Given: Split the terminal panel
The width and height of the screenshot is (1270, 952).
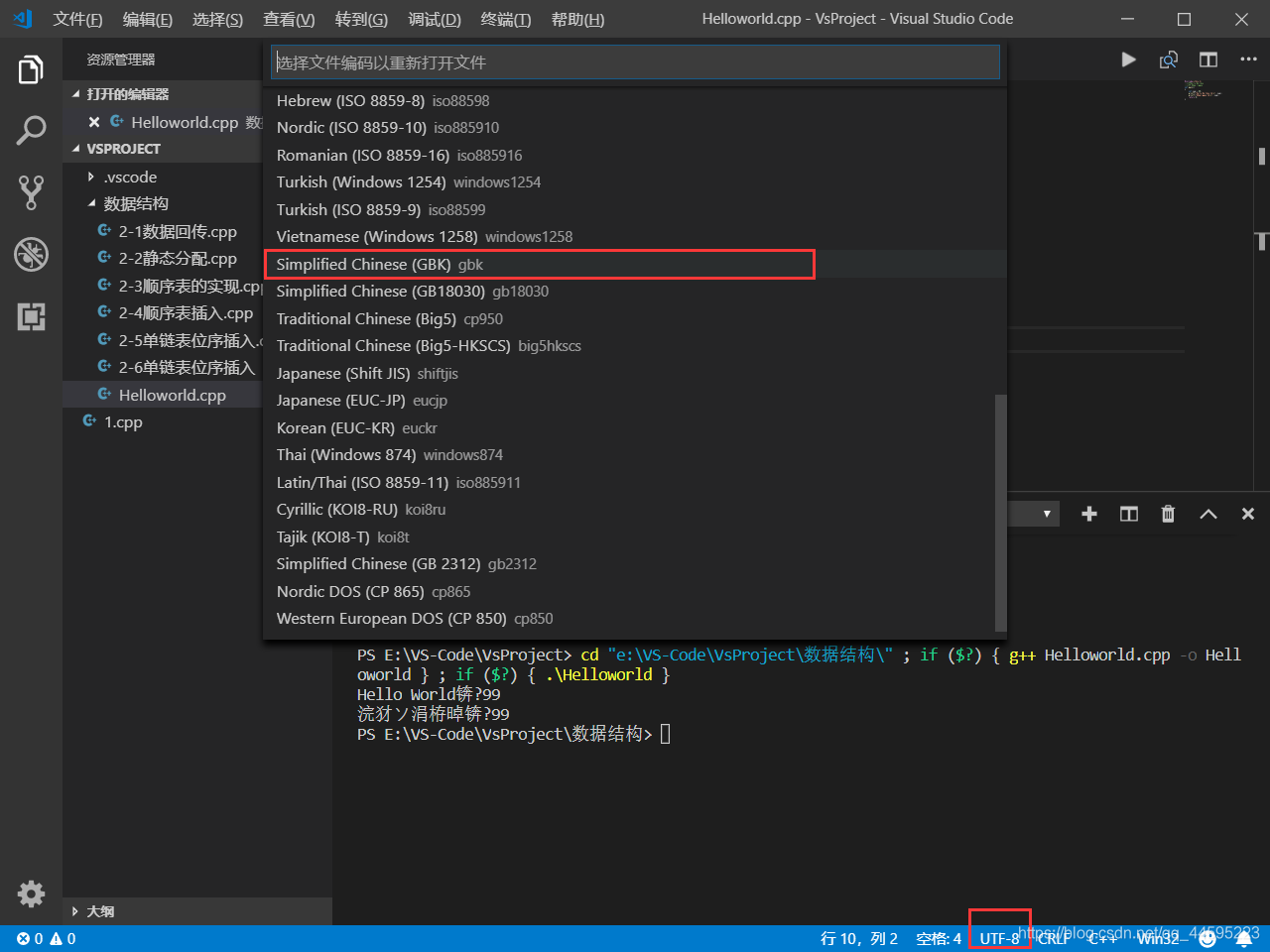Looking at the screenshot, I should click(x=1129, y=514).
